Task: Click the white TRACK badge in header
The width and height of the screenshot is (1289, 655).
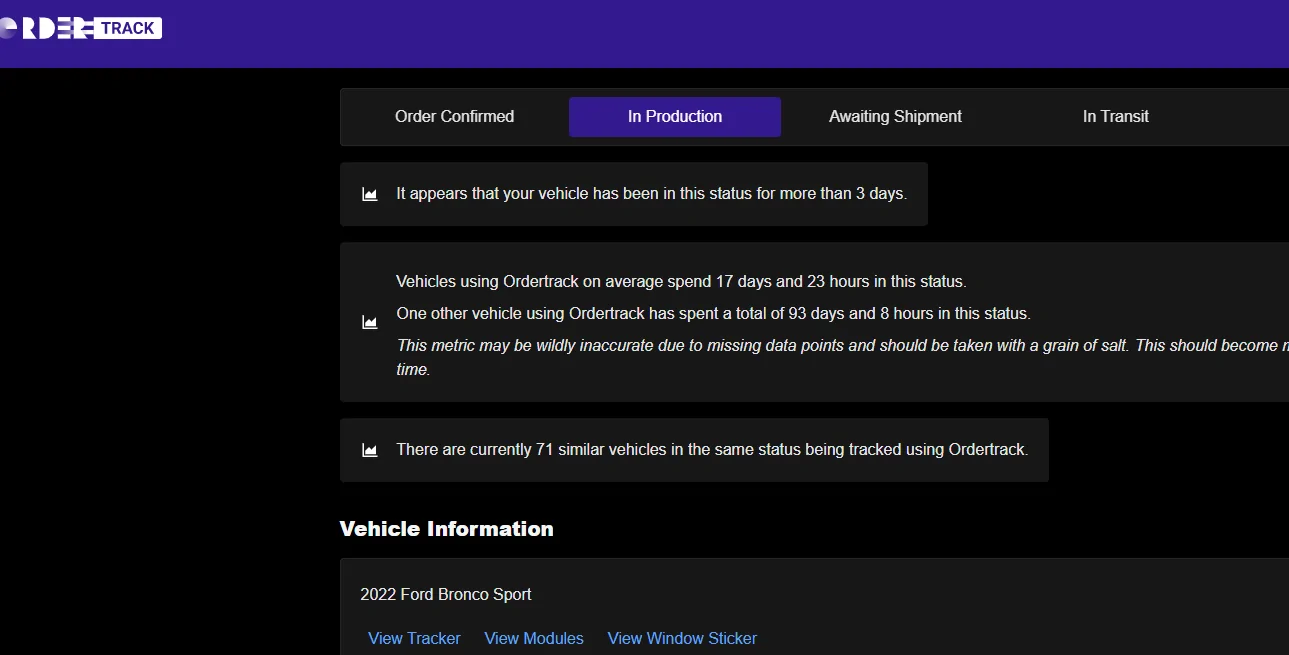Action: [128, 28]
